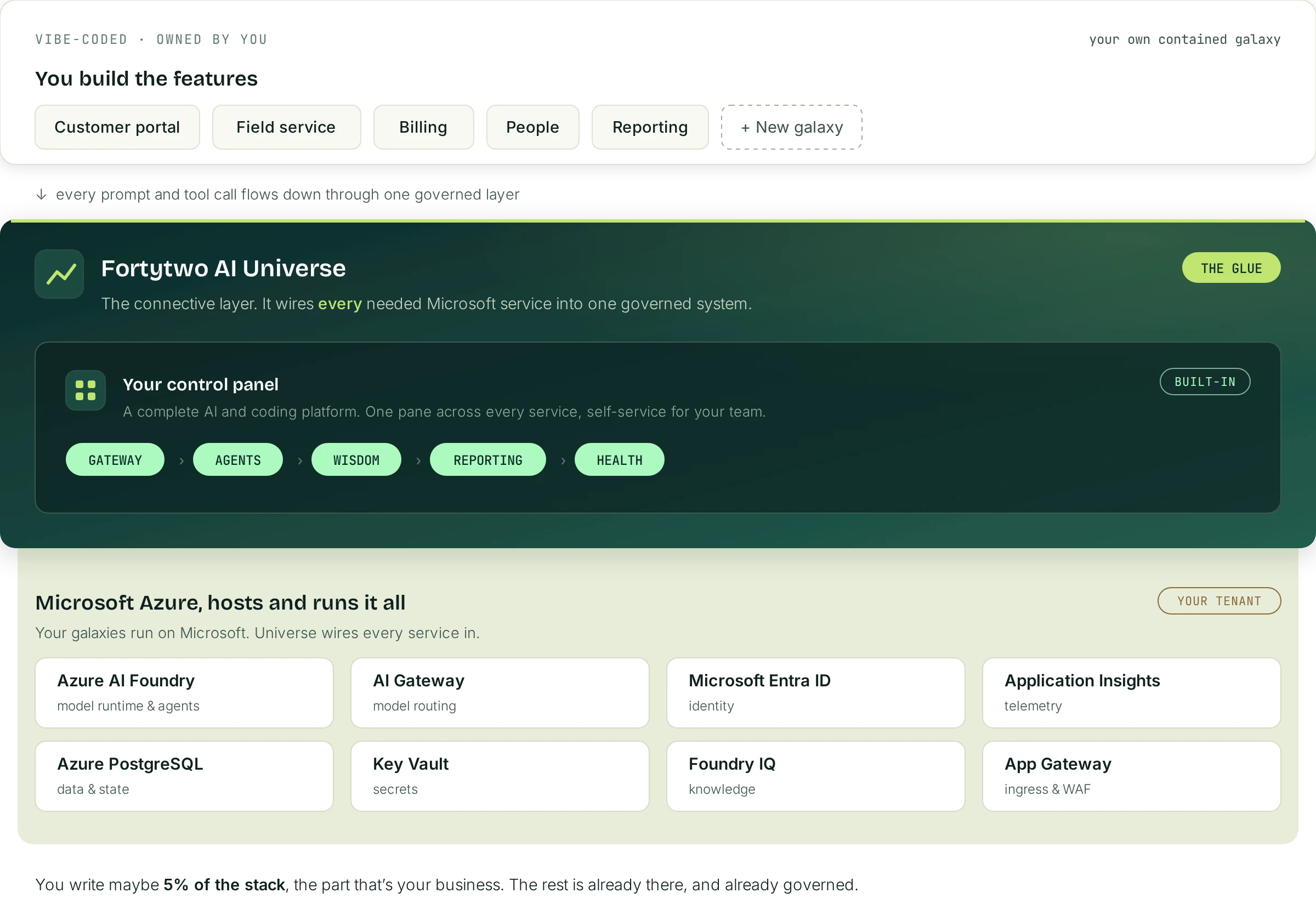This screenshot has width=1316, height=910.
Task: Click the 'Your control panel' title
Action: click(201, 384)
